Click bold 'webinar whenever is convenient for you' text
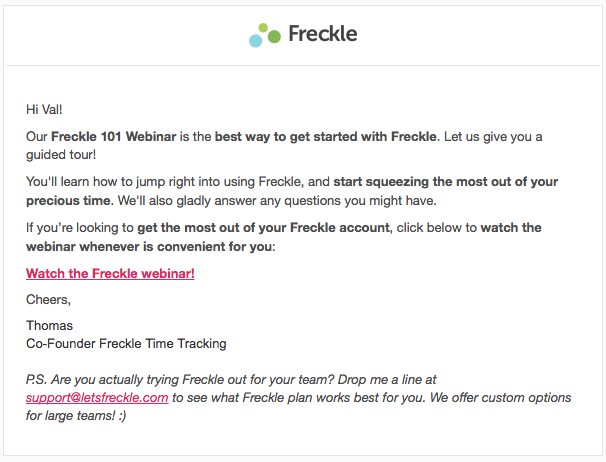Screen dimensions: 606x462 click(149, 246)
